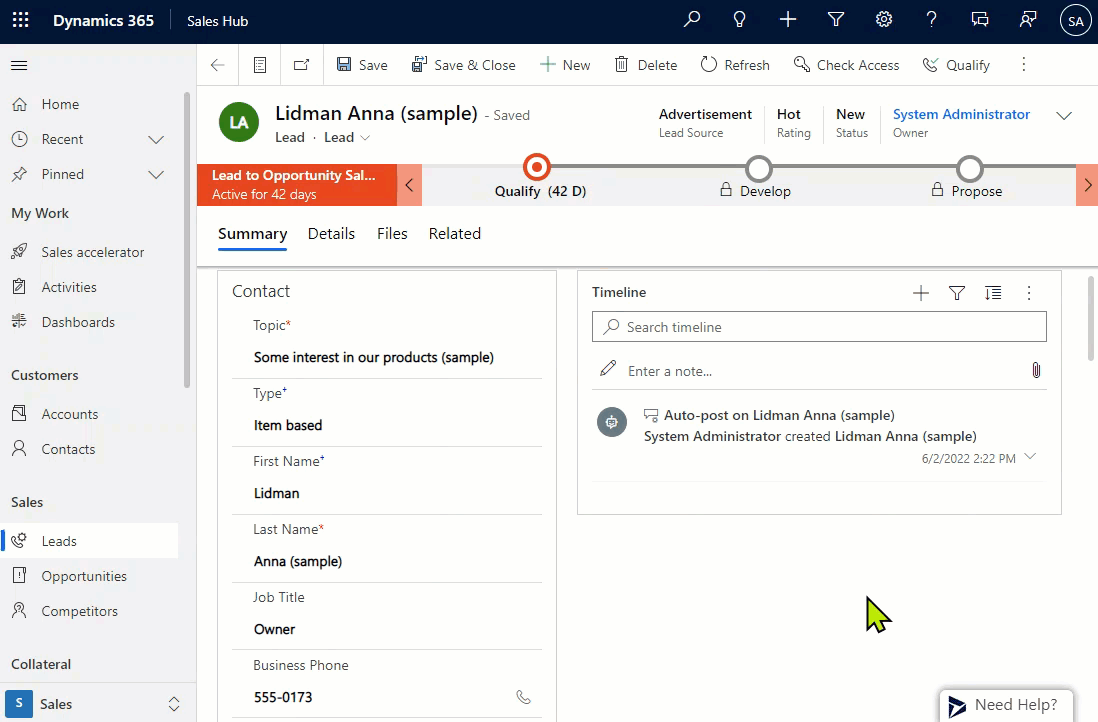The image size is (1098, 722).
Task: Attach a file using the paperclip icon
Action: click(x=1036, y=370)
